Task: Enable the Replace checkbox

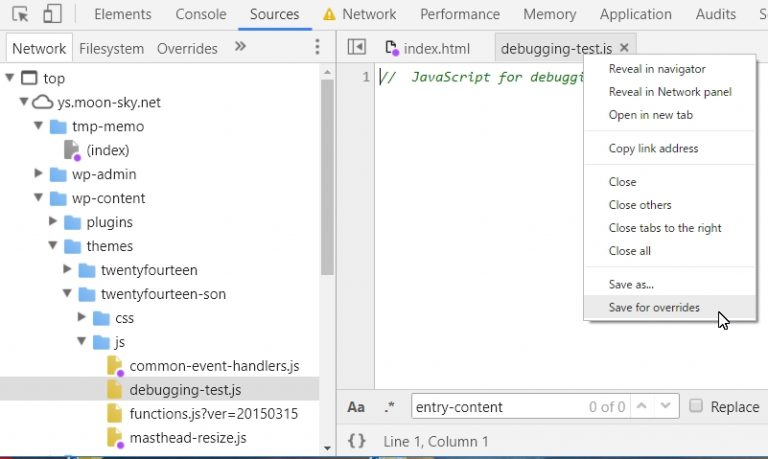Action: pos(696,406)
